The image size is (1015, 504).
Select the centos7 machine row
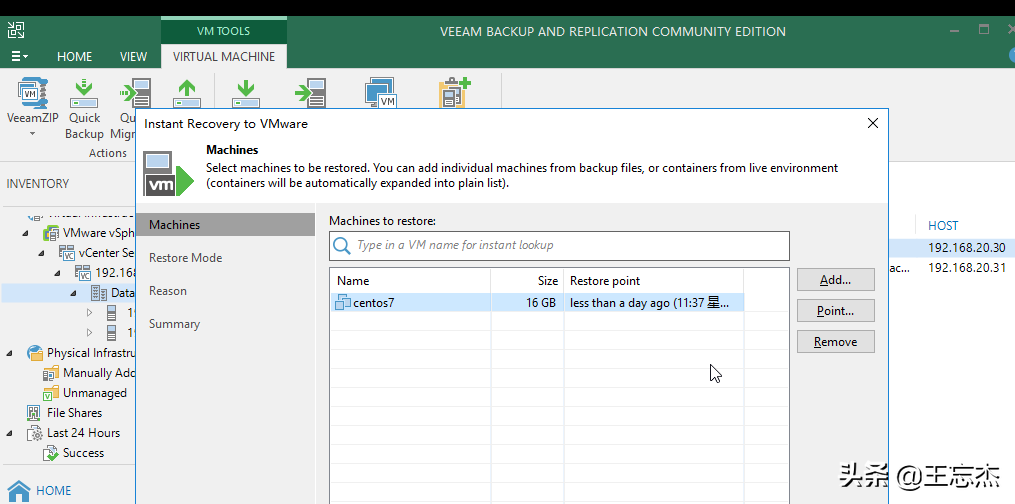click(537, 302)
